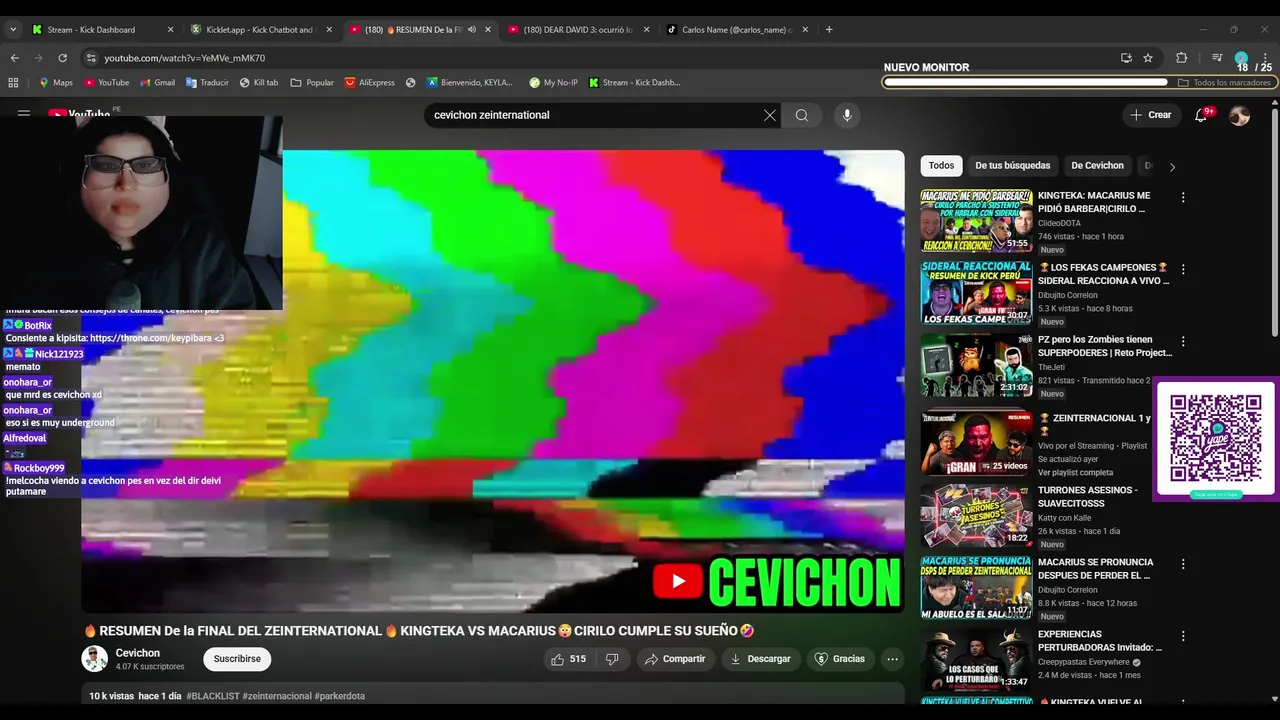Select the Todos filter chip
The height and width of the screenshot is (720, 1280).
click(941, 166)
